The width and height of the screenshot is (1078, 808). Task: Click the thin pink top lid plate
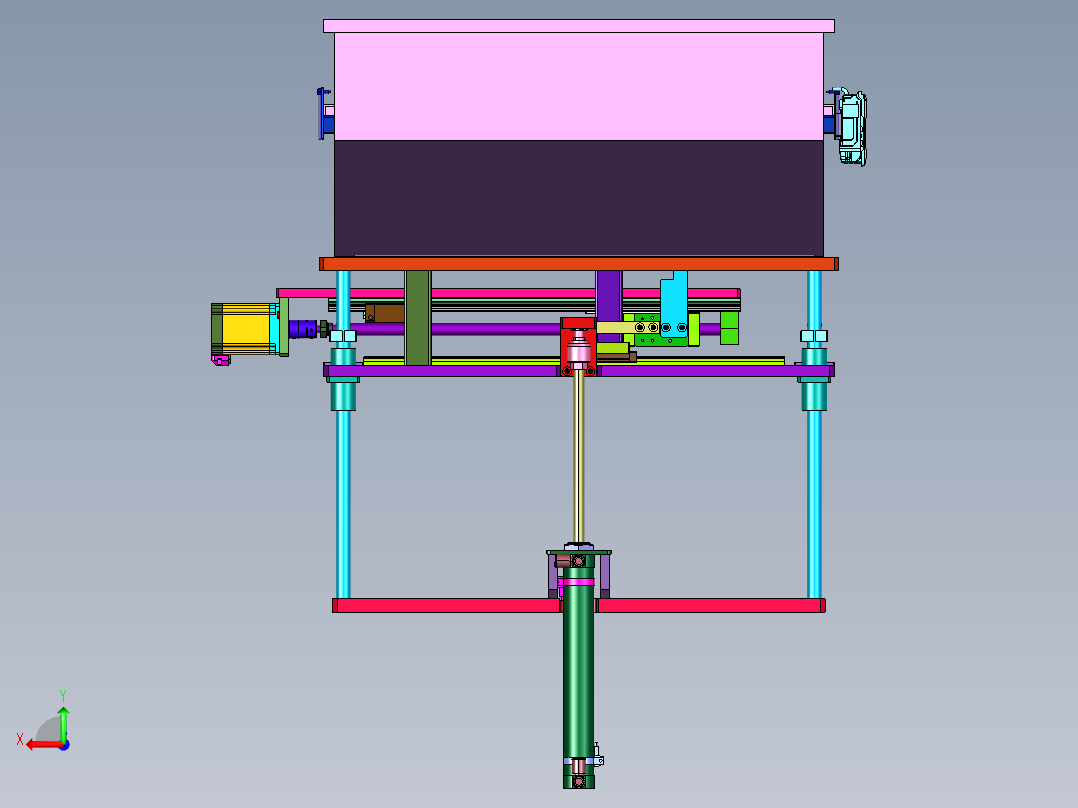(579, 26)
